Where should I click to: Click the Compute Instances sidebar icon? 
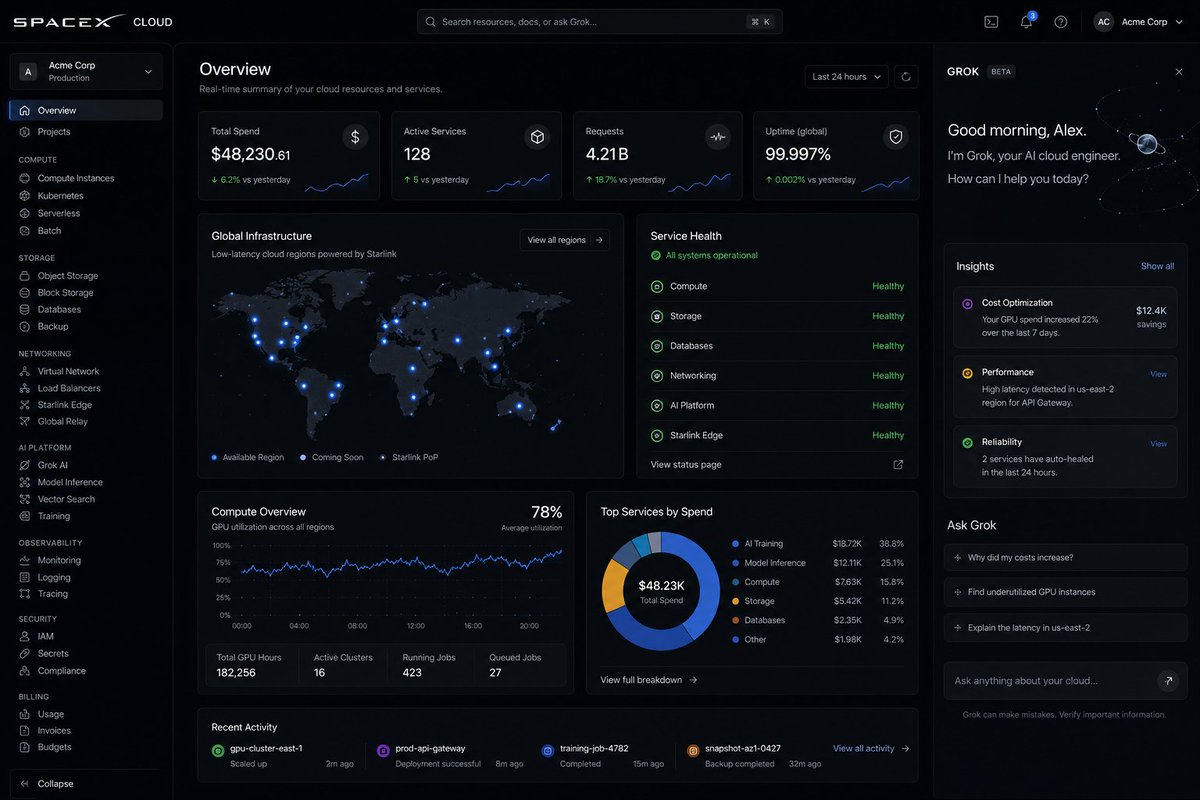pos(25,178)
